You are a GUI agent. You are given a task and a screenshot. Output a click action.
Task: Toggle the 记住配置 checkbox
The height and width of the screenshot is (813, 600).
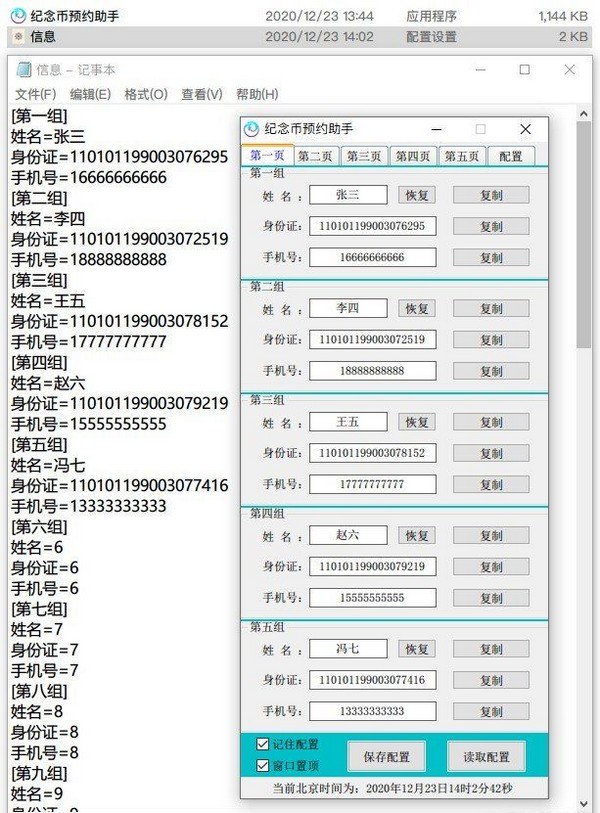(x=262, y=744)
